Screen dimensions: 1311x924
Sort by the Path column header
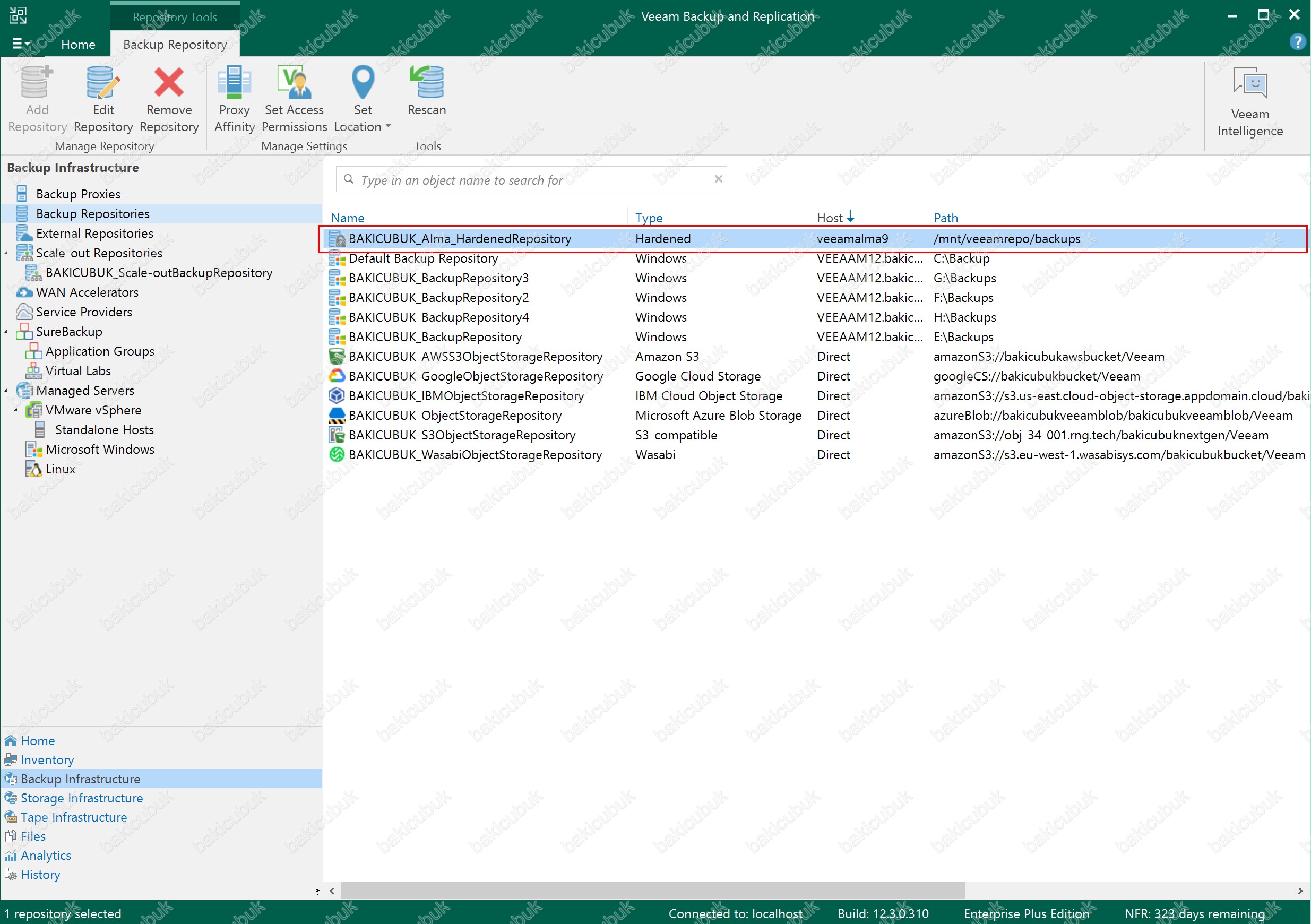pos(945,218)
